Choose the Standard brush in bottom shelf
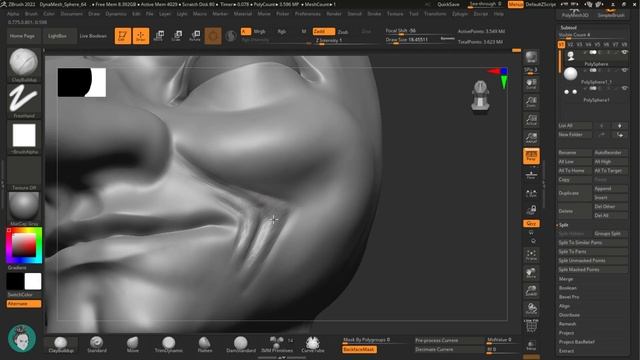 click(97, 344)
